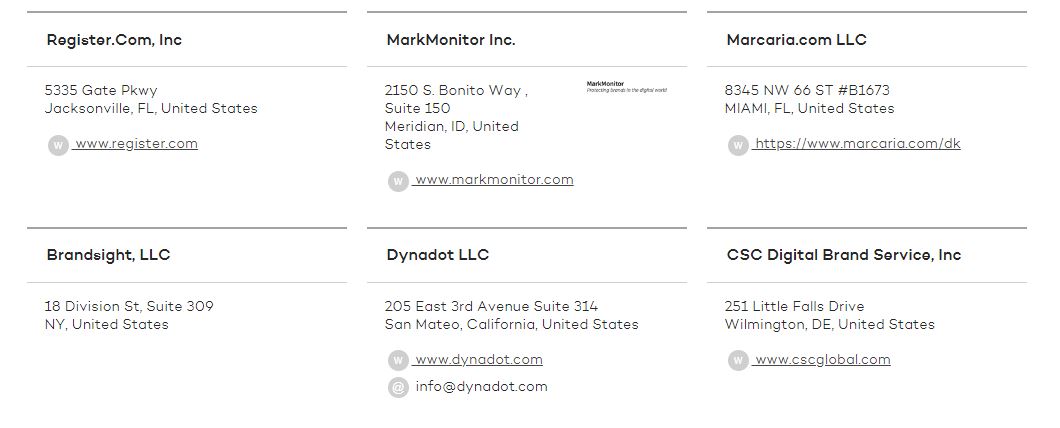
Task: Click the web icon beside www.cscglobal.com
Action: click(x=738, y=360)
